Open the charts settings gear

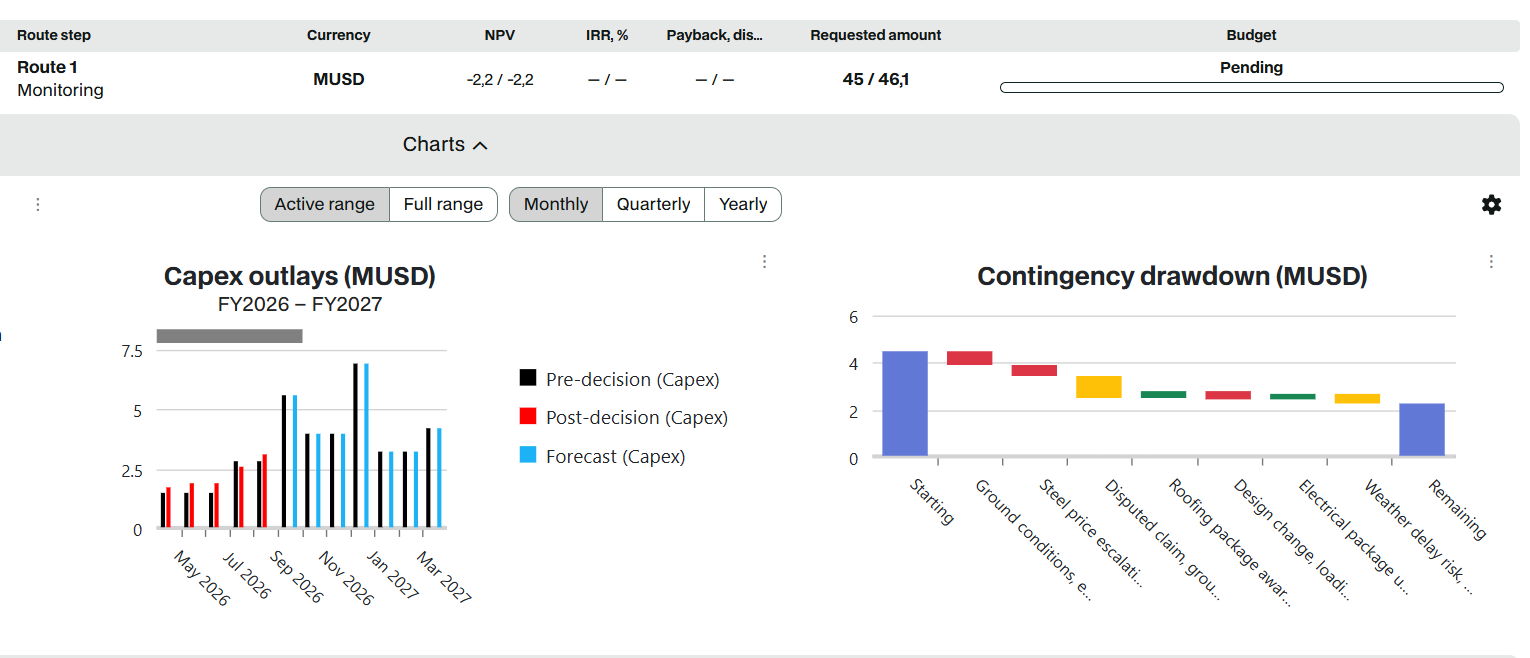pyautogui.click(x=1491, y=204)
